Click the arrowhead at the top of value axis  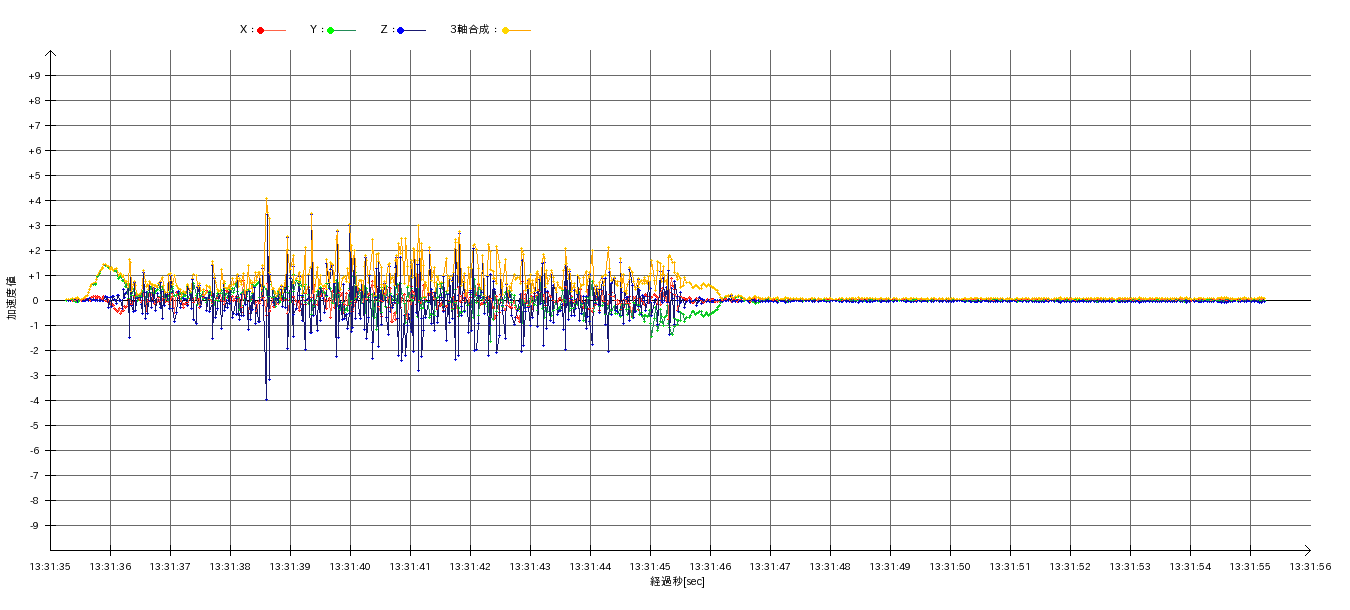point(50,52)
